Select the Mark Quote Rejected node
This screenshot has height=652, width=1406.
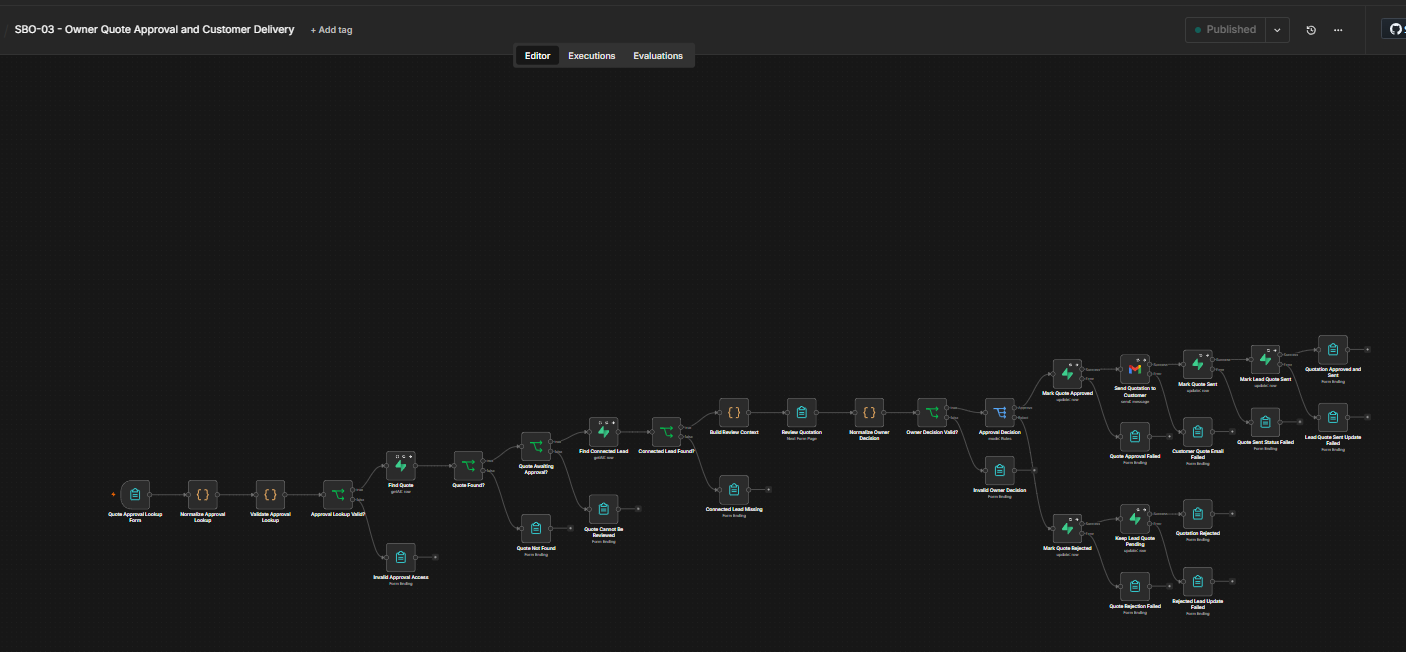click(1067, 528)
